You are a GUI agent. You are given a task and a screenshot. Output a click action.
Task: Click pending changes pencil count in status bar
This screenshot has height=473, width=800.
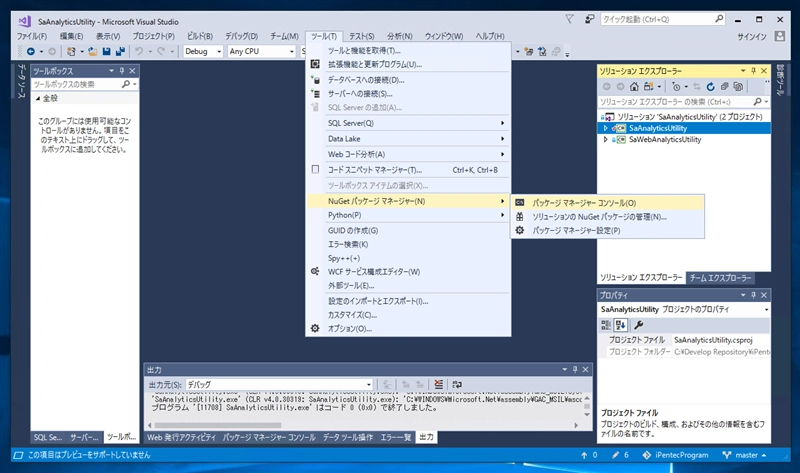point(620,455)
